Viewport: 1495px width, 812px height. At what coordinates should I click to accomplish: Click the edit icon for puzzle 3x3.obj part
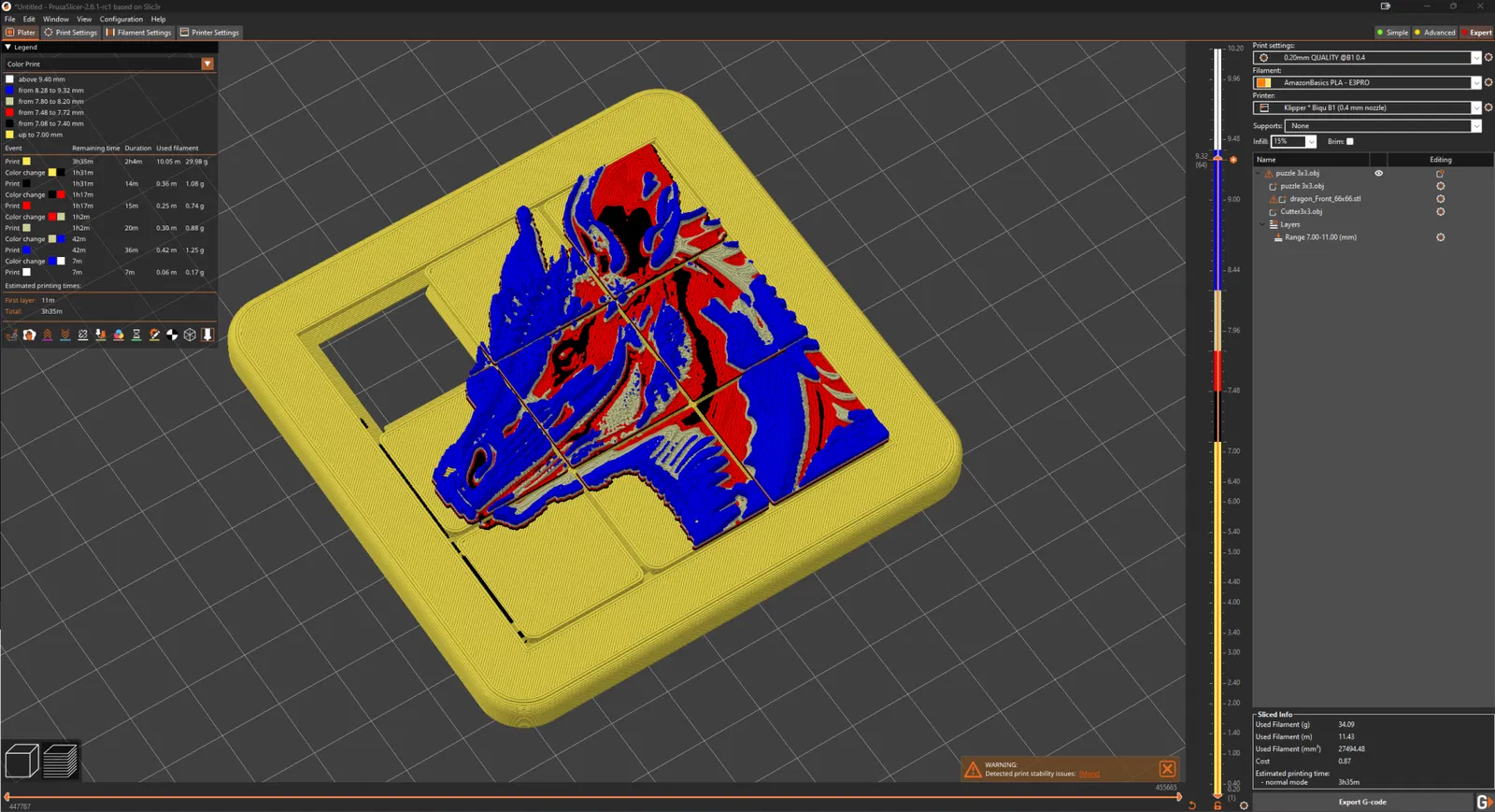coord(1441,186)
